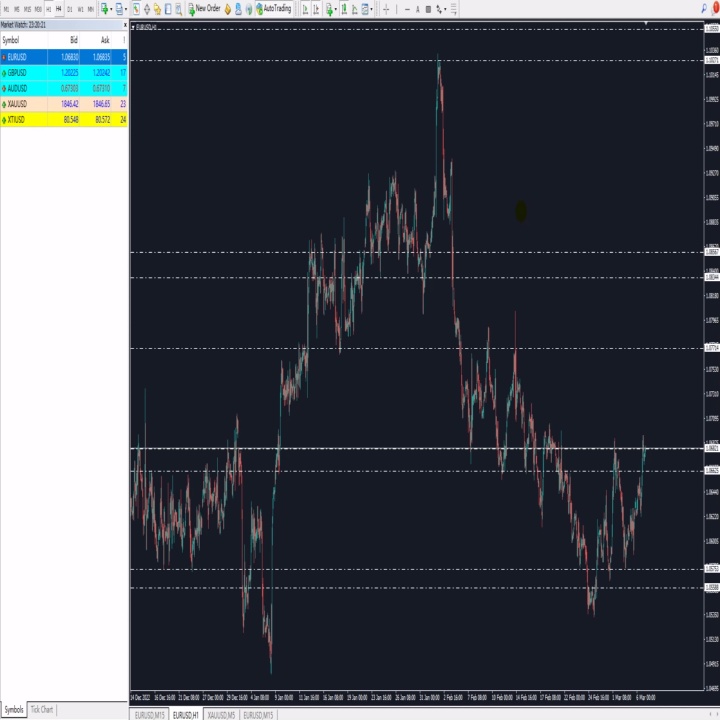720x720 pixels.
Task: Switch to the XAUUSD,M5 chart tab
Action: tap(221, 715)
